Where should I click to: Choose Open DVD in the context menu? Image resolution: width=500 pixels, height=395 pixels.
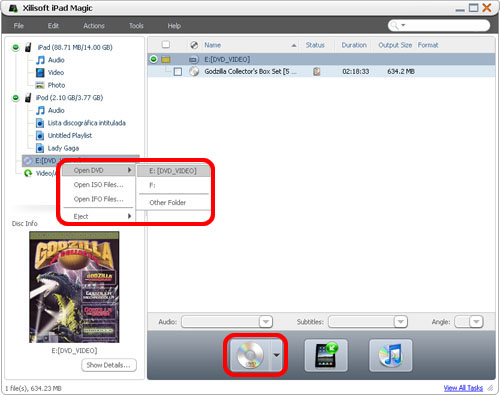[99, 170]
